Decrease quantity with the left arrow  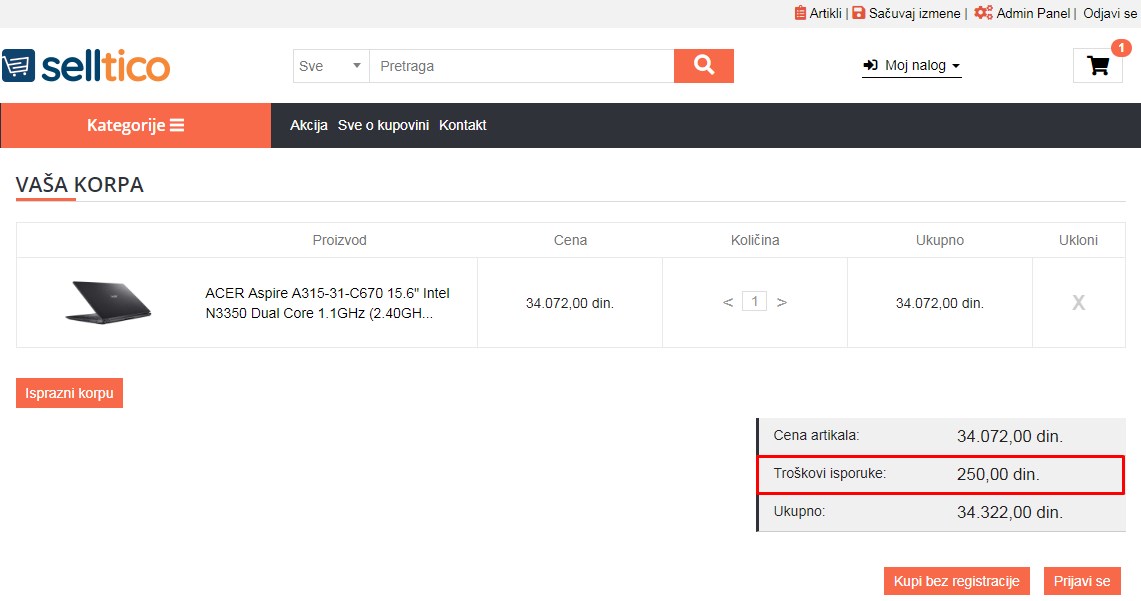click(728, 302)
